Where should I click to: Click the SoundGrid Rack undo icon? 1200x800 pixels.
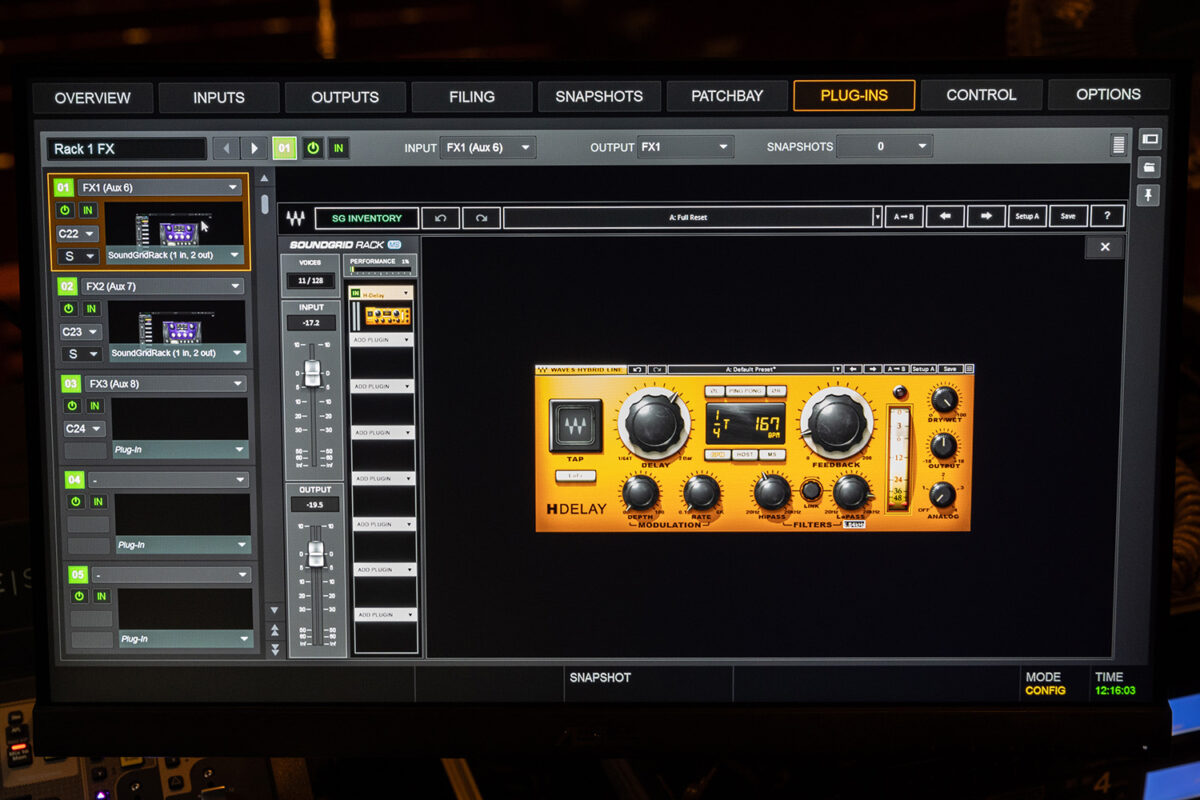click(x=441, y=217)
